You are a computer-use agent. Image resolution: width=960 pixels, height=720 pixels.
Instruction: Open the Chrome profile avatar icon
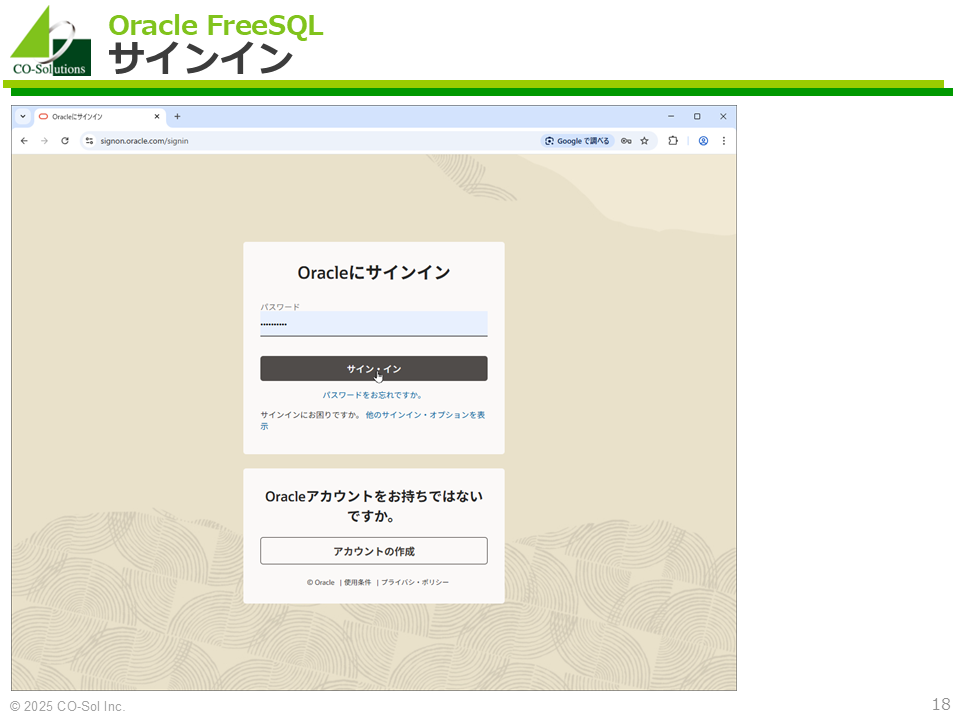coord(703,141)
